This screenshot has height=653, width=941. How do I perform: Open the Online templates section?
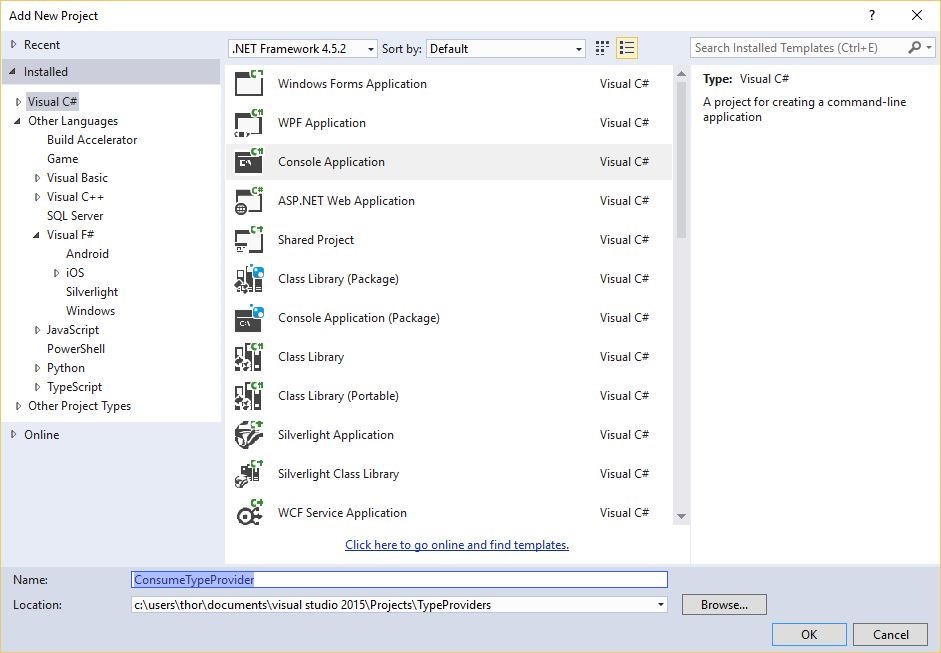(x=42, y=435)
